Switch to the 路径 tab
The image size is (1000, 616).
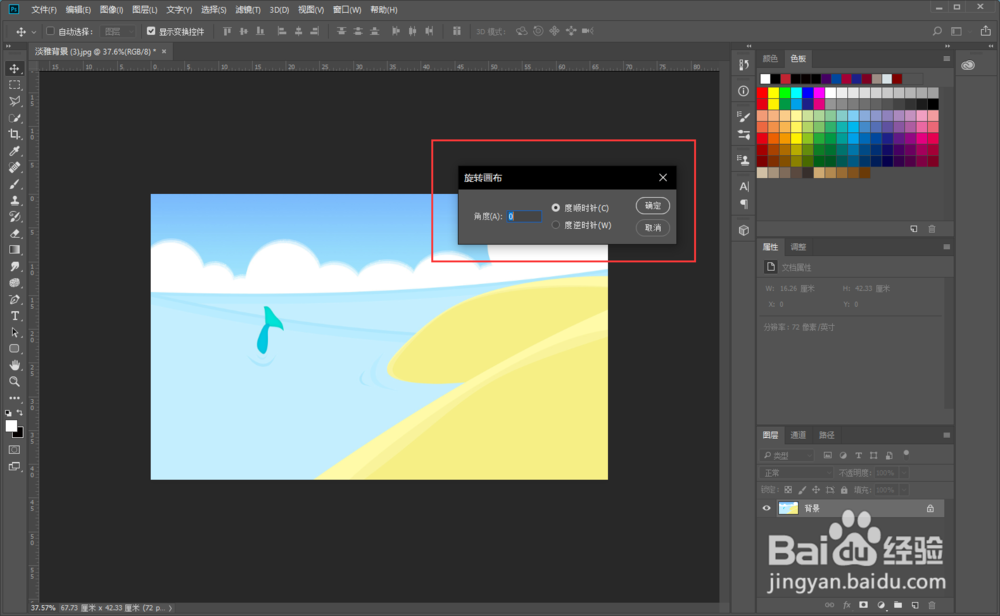pyautogui.click(x=827, y=435)
